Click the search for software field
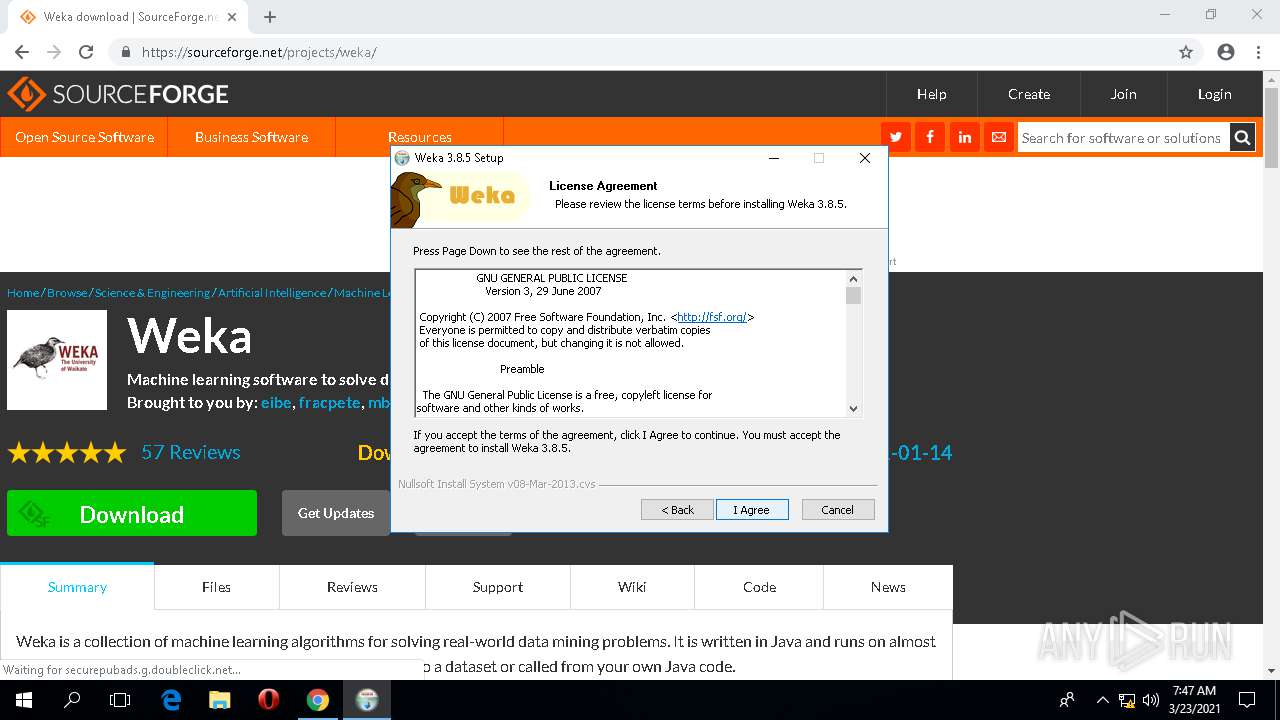Screen dimensions: 1280x720 pyautogui.click(x=1122, y=138)
